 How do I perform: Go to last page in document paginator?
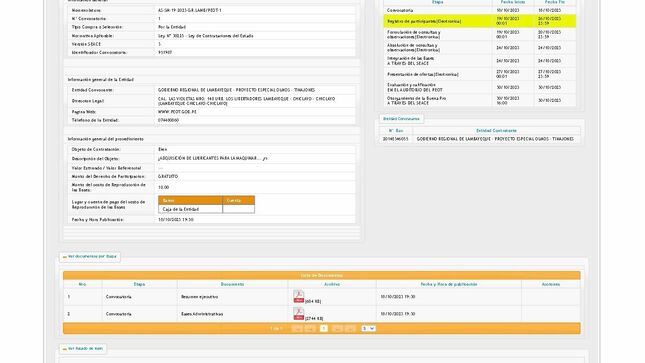pos(350,328)
